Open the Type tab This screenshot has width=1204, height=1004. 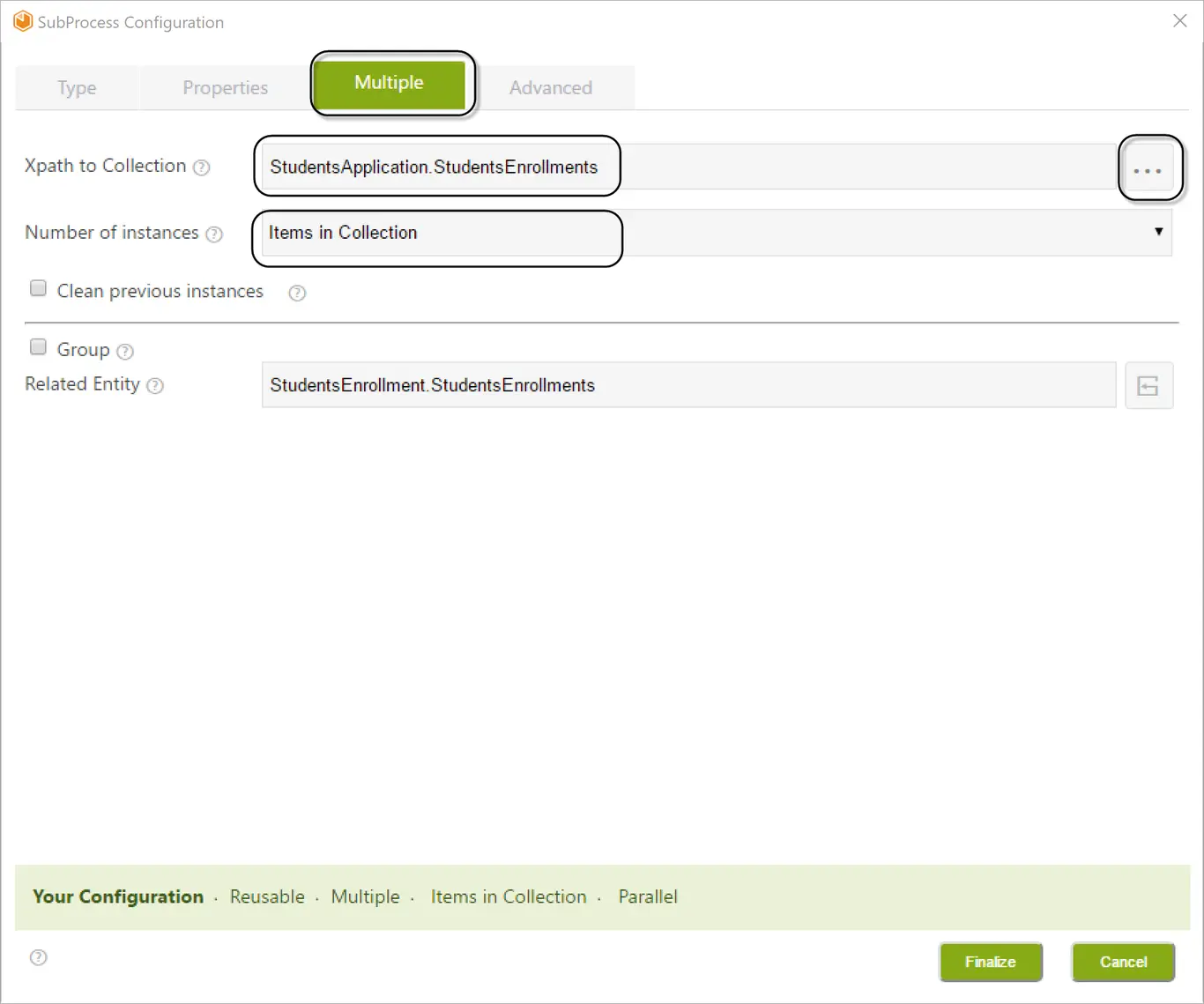click(77, 87)
